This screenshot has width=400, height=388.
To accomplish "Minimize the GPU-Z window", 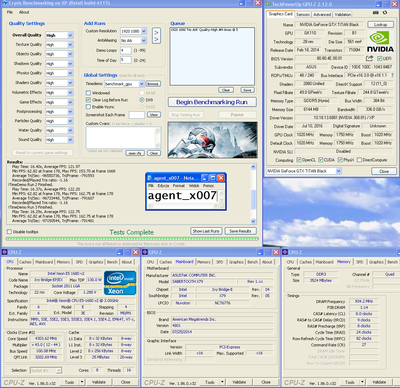I will point(378,4).
